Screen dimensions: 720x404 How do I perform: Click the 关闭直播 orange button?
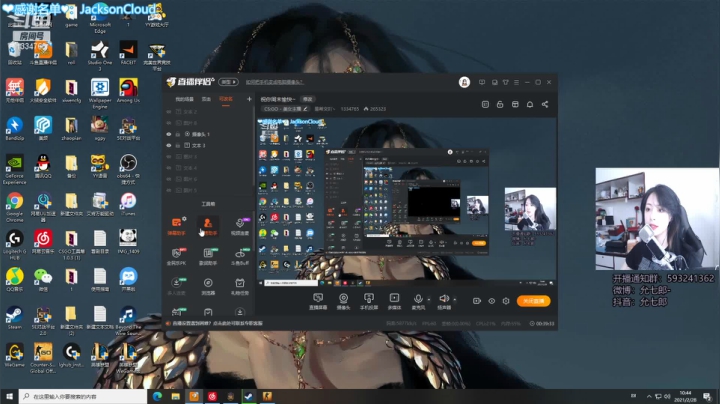click(x=534, y=301)
